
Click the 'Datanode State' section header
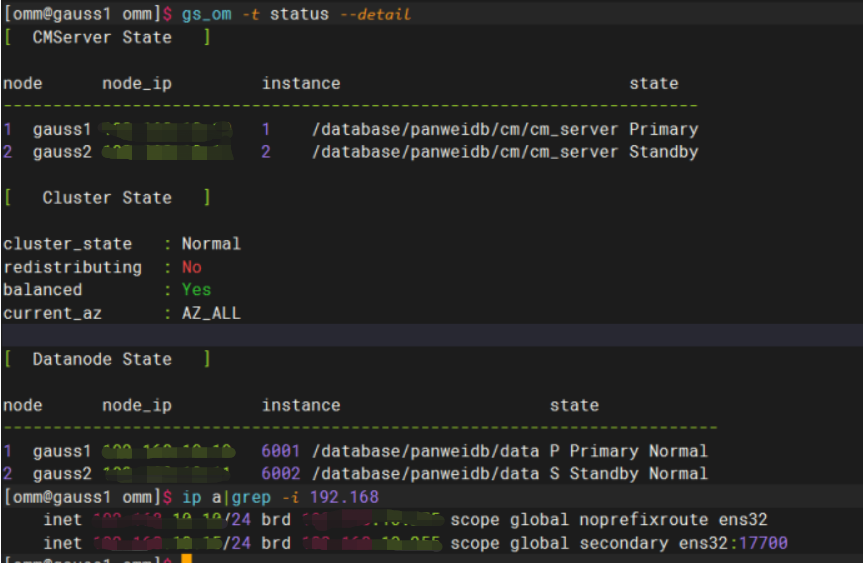(x=102, y=359)
